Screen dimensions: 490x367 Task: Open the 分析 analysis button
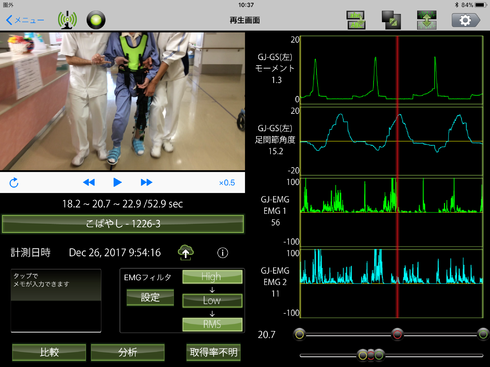[x=128, y=352]
